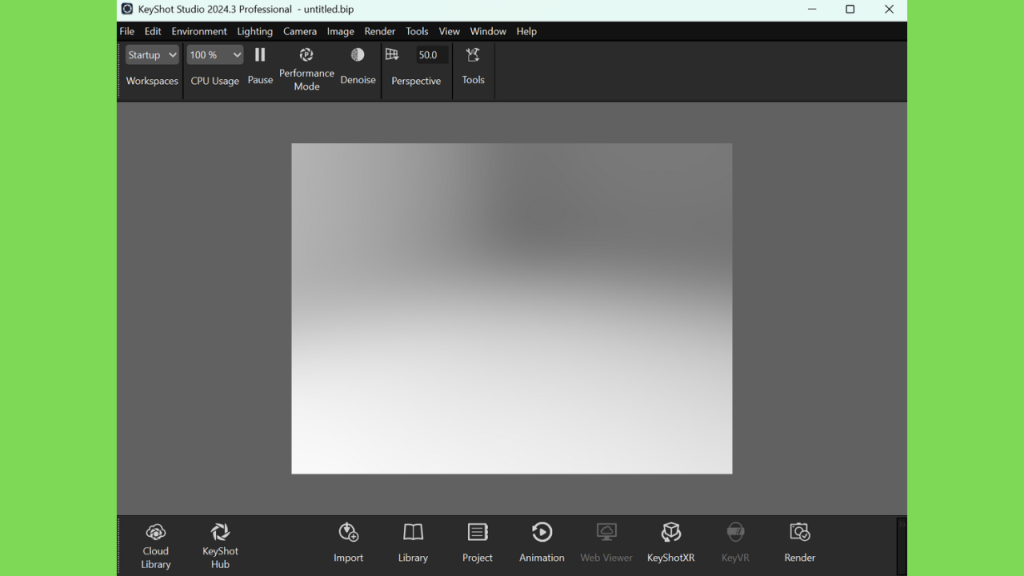Screen dimensions: 1024x576
Task: Open the Help menu
Action: pos(526,31)
